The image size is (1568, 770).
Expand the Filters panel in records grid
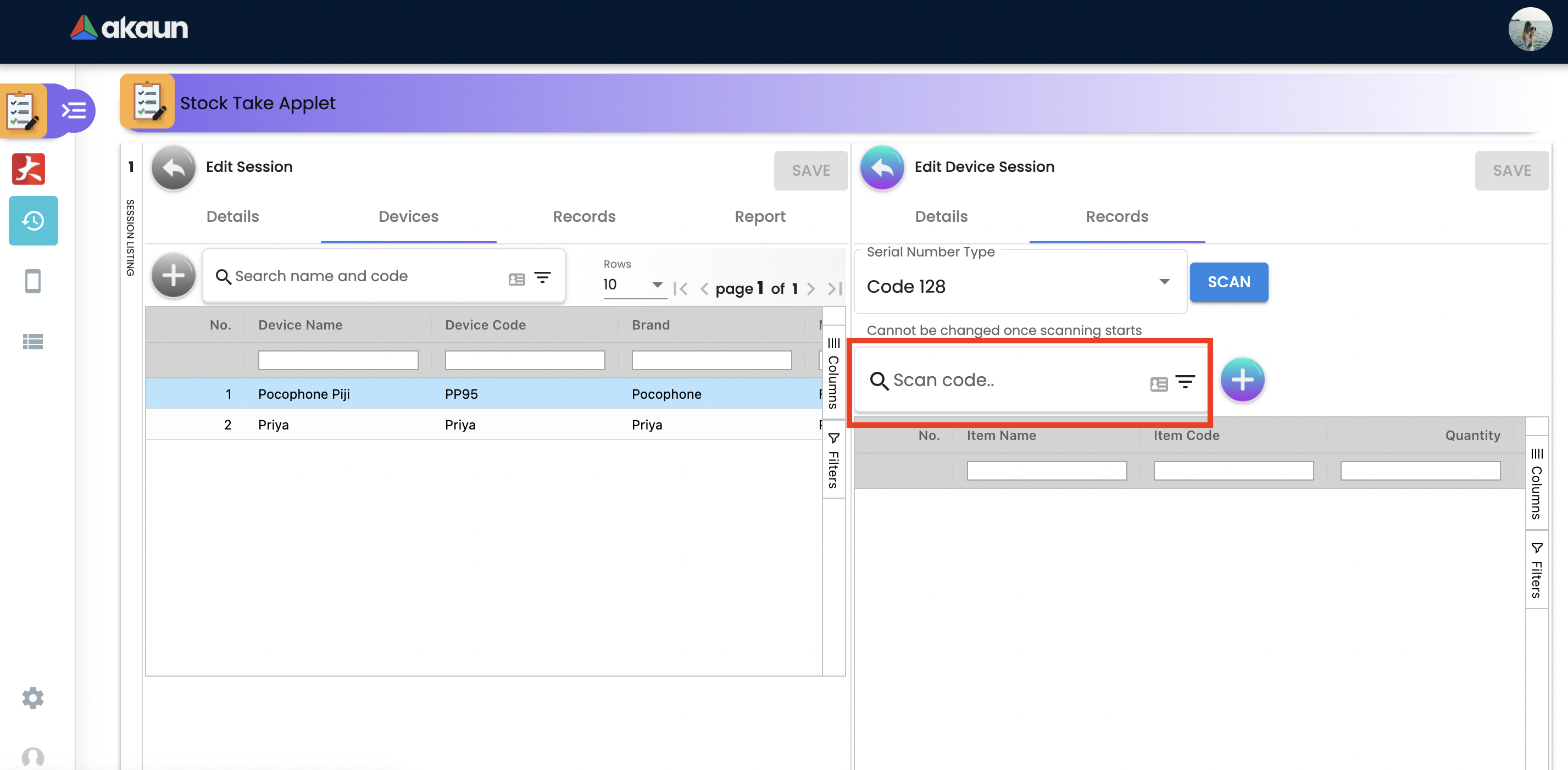click(1536, 570)
